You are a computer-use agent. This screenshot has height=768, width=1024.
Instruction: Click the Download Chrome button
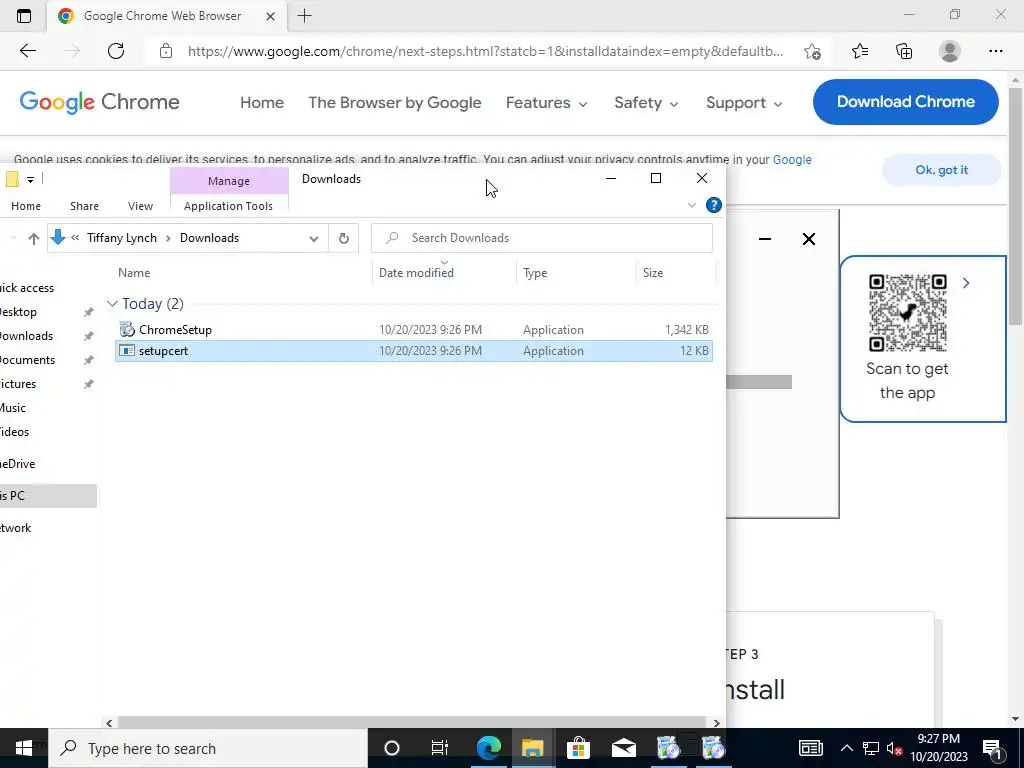click(x=906, y=102)
